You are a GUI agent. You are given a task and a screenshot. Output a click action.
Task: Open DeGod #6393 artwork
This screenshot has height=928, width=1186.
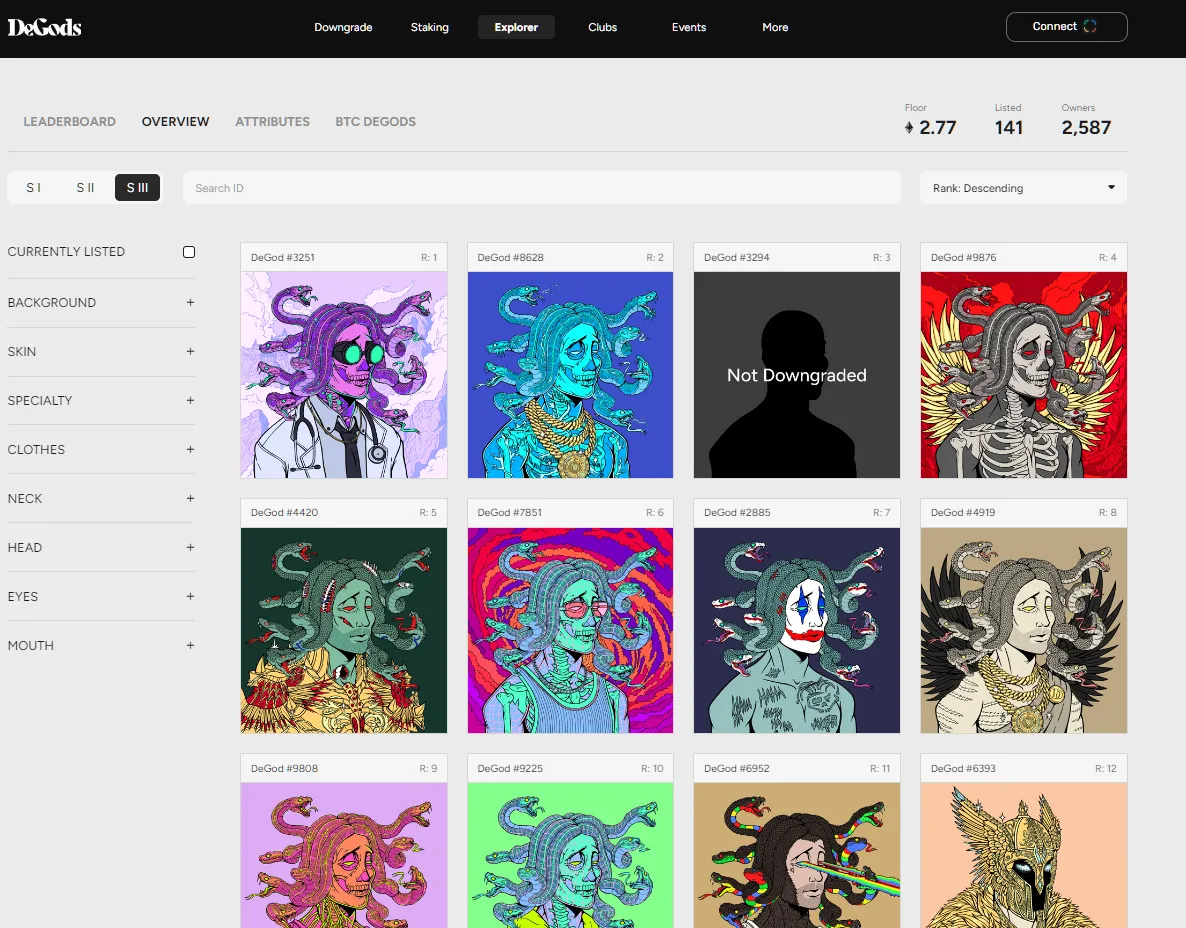[x=1023, y=855]
